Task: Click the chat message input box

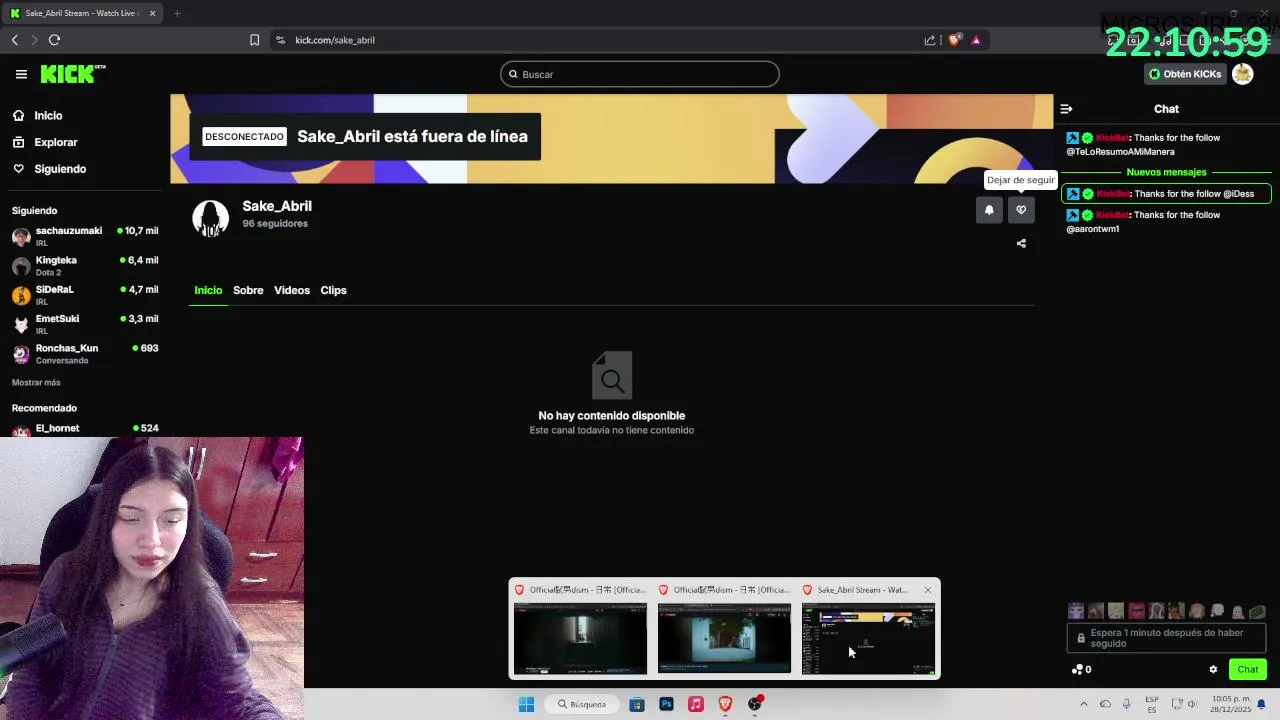Action: pos(1166,638)
